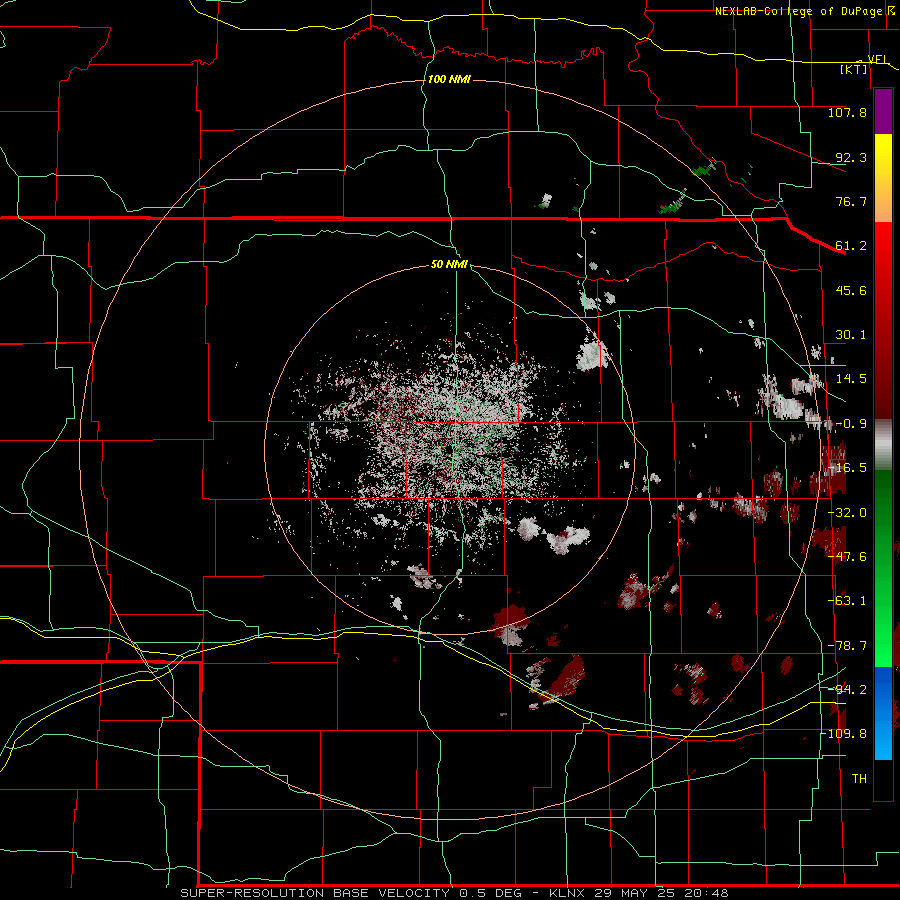Click the KLNX radar site identifier

coord(565,893)
